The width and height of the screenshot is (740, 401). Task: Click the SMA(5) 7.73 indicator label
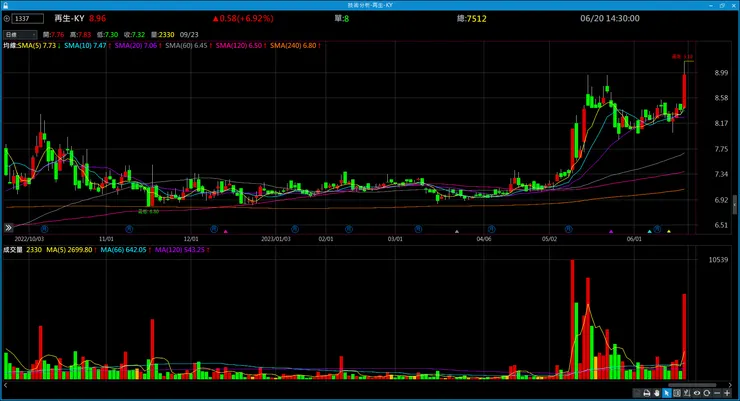[37, 46]
